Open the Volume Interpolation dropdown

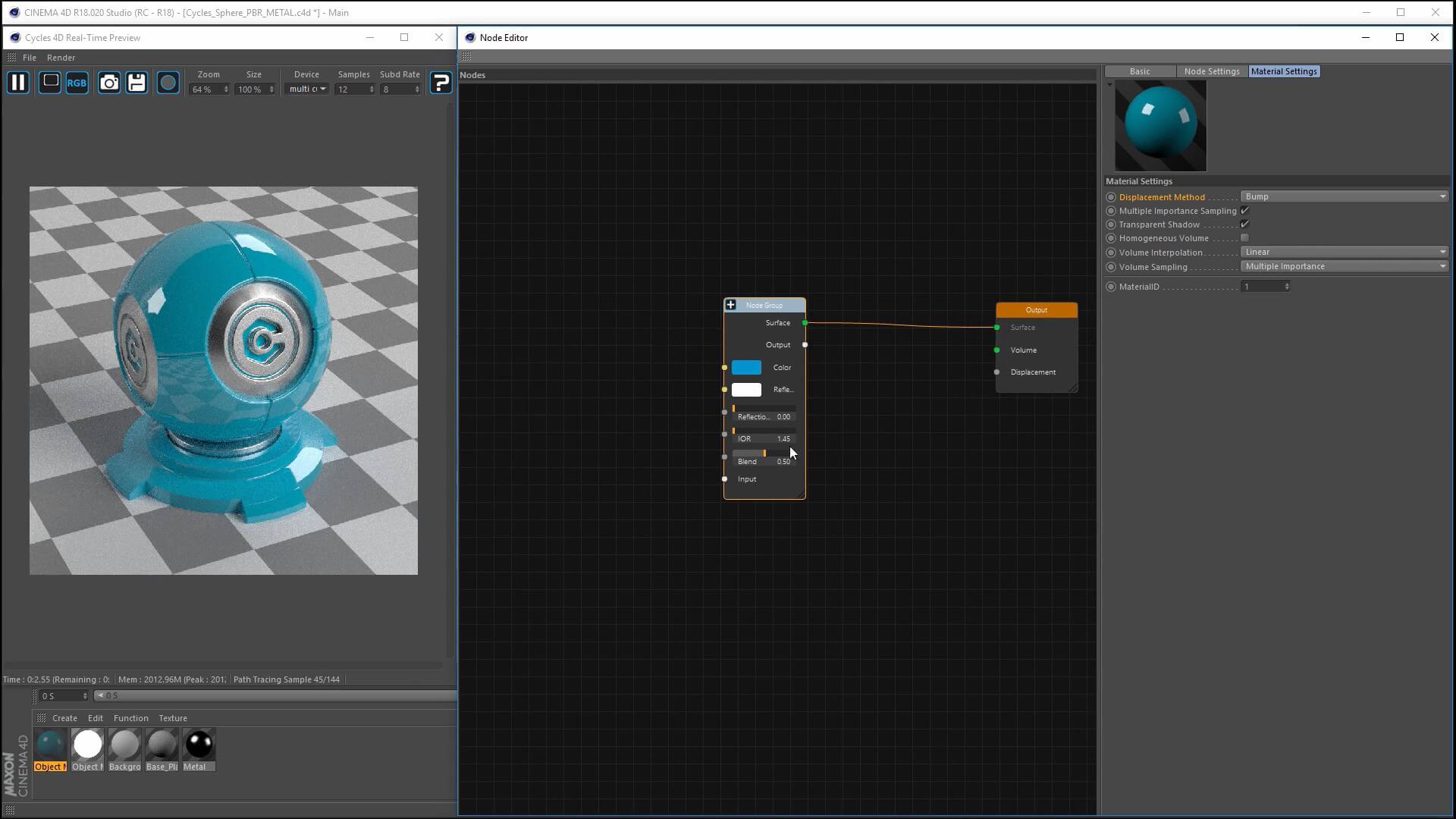pyautogui.click(x=1343, y=252)
